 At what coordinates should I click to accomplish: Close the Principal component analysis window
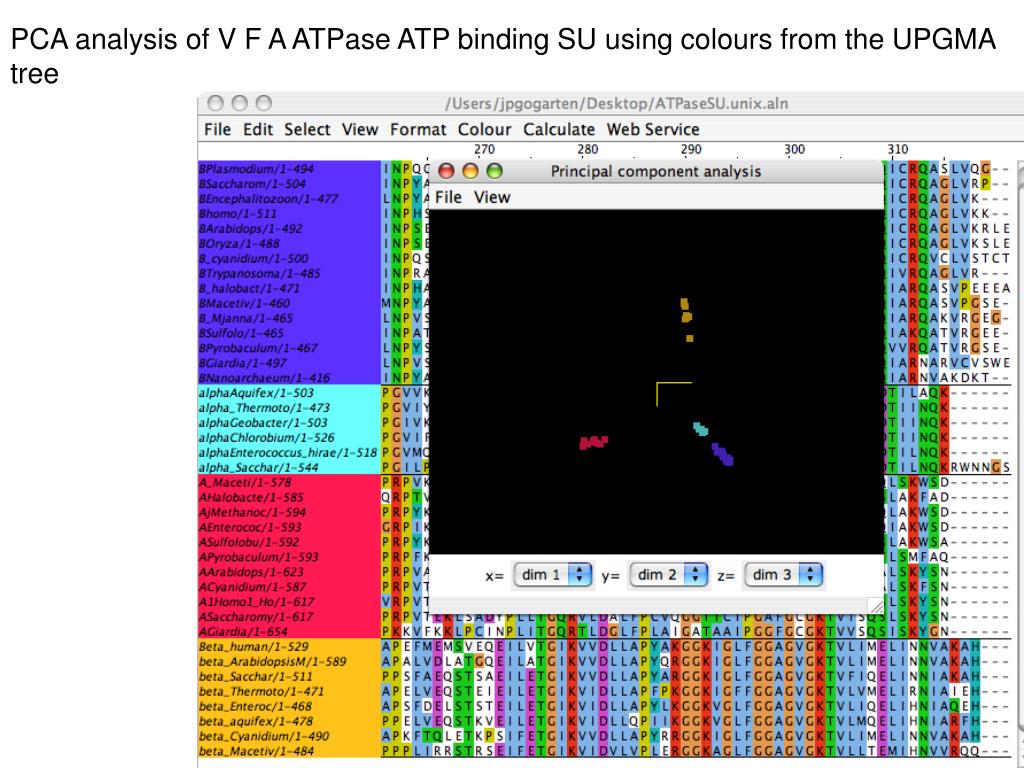446,171
